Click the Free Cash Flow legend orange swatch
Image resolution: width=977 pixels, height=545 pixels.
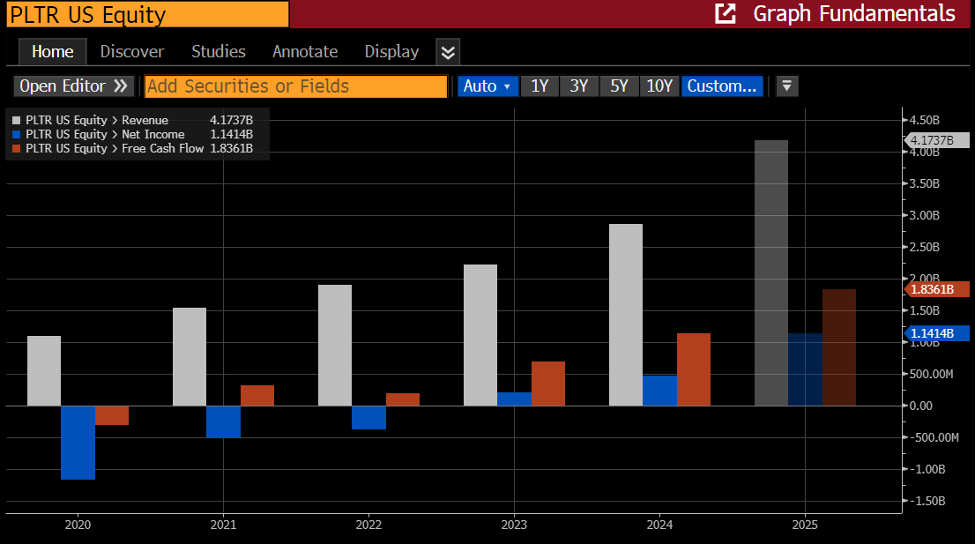[x=16, y=149]
